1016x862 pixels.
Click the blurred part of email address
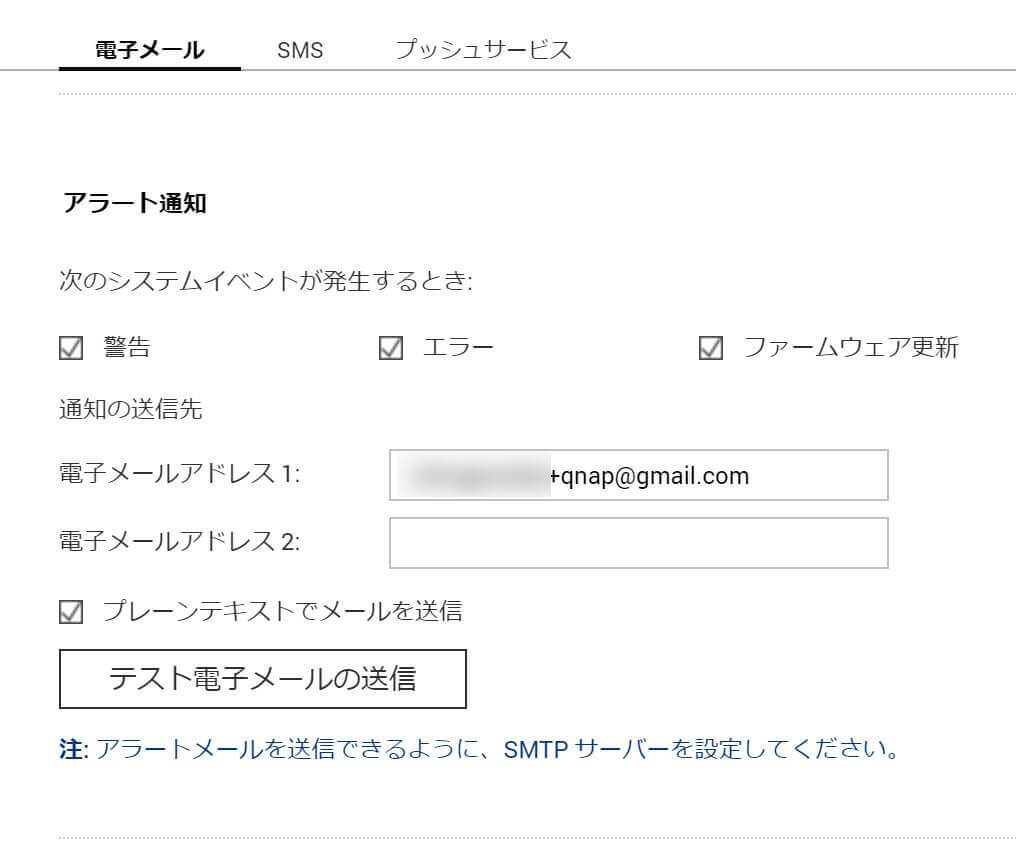[x=474, y=475]
